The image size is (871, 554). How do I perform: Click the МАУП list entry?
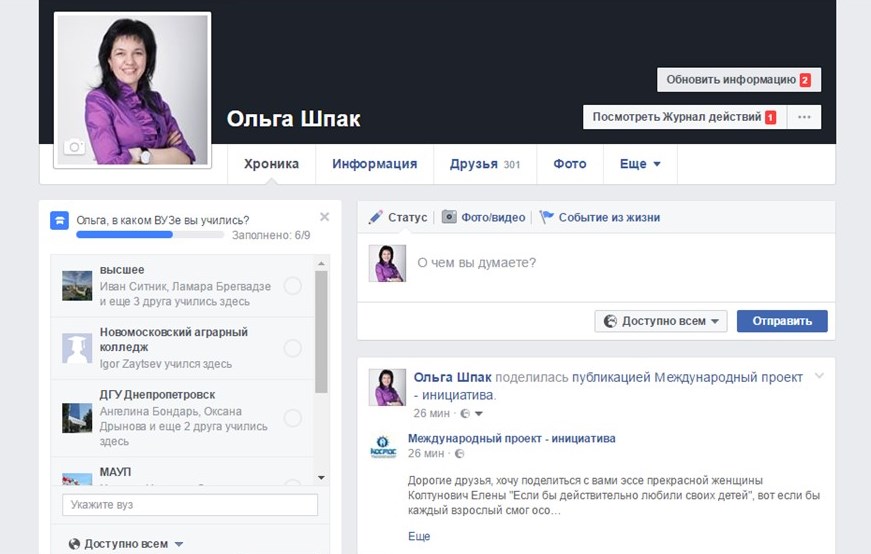click(x=182, y=472)
